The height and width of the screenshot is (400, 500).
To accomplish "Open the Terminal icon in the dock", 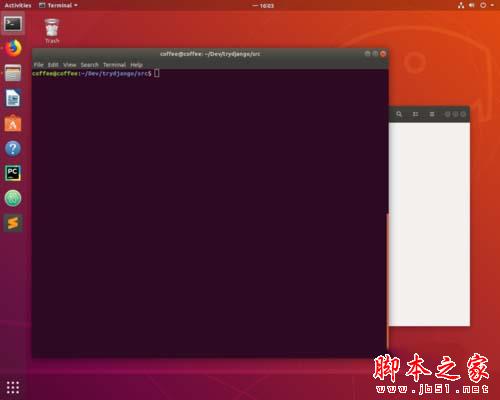I will 13,24.
